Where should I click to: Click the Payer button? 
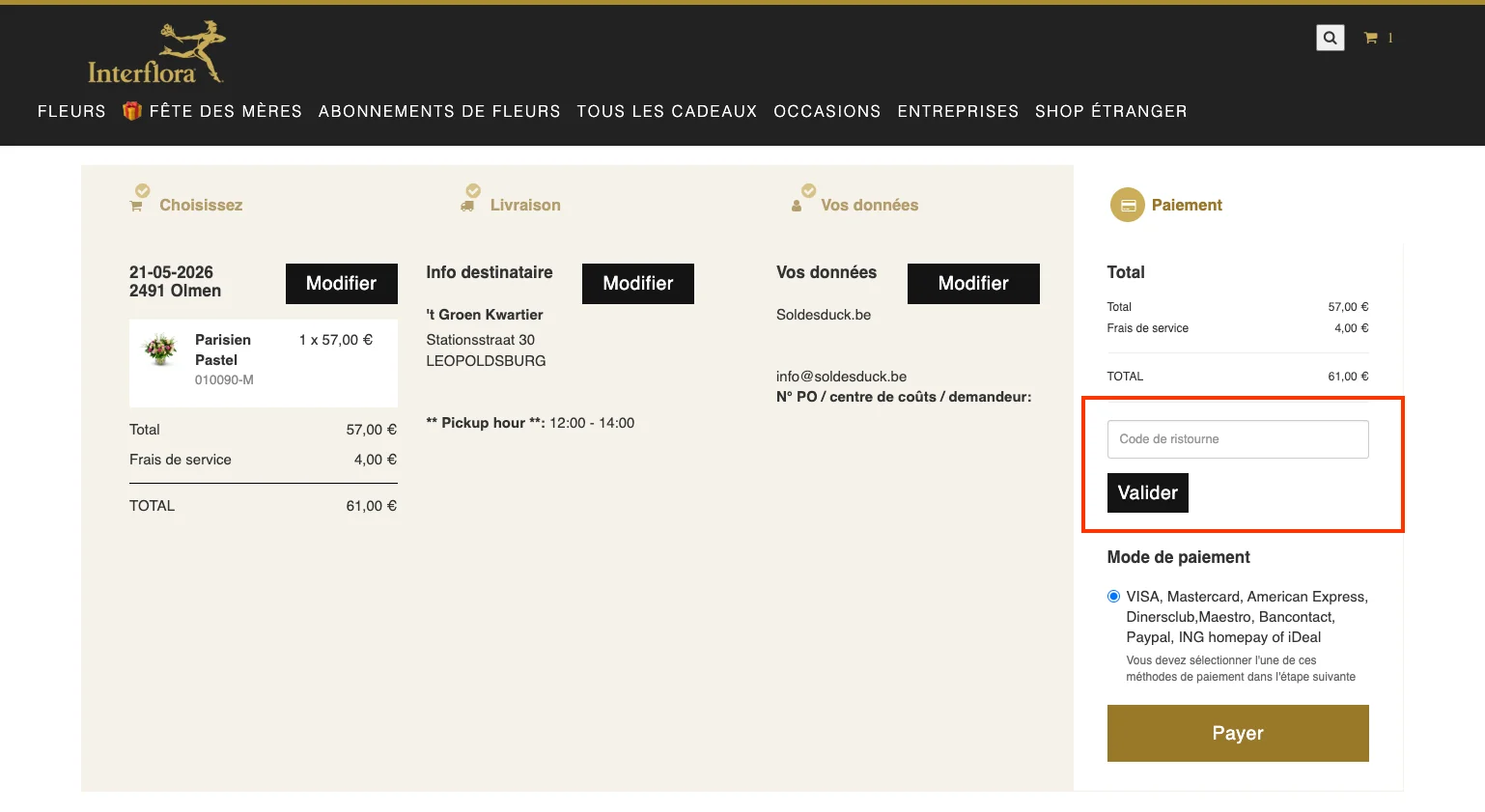pyautogui.click(x=1238, y=733)
